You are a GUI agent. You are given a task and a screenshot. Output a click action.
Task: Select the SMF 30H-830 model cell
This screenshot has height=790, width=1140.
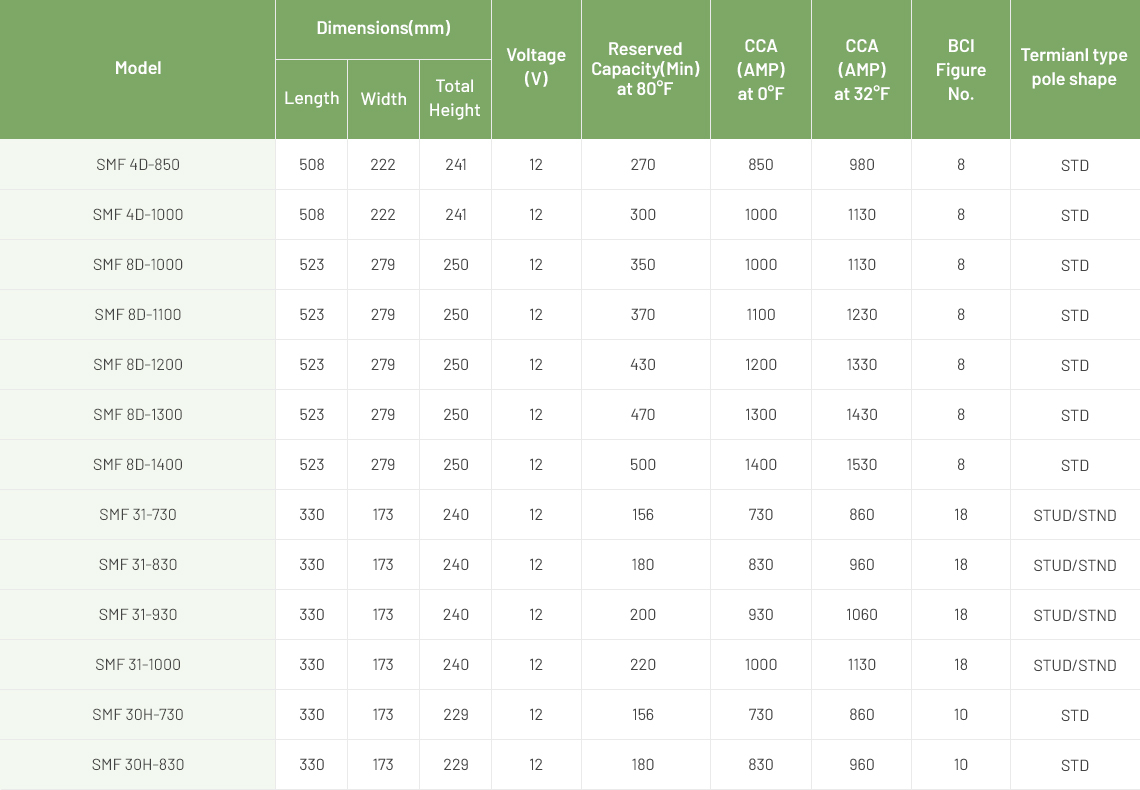click(137, 765)
